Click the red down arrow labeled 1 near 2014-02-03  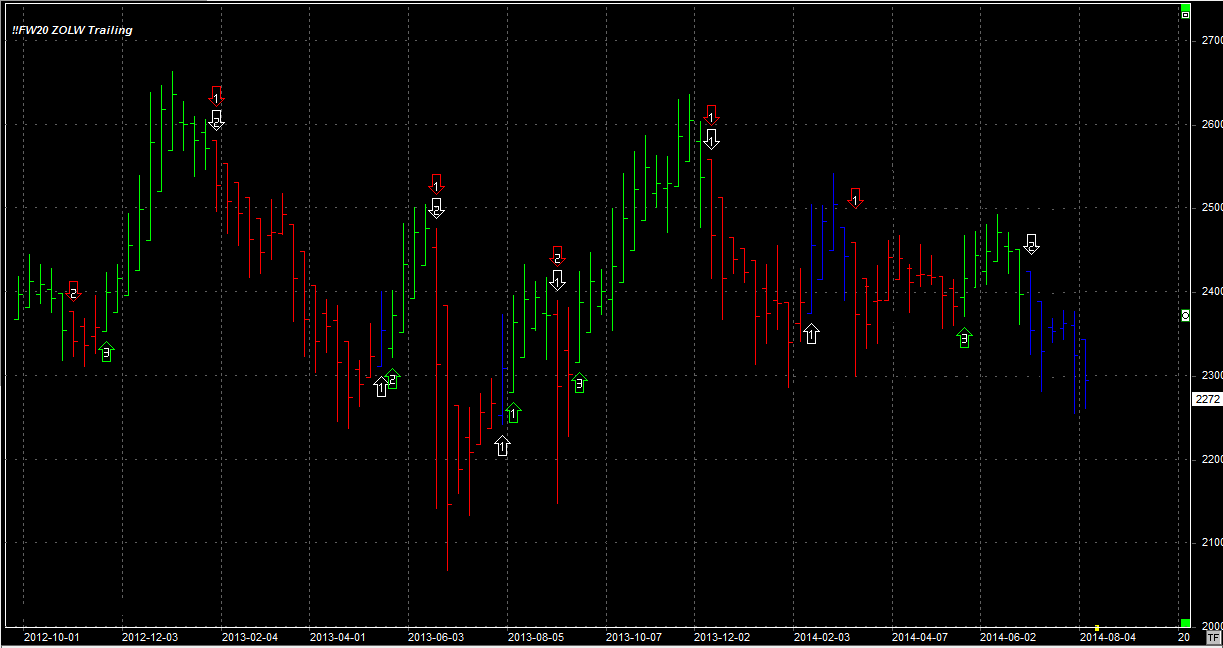tap(855, 197)
